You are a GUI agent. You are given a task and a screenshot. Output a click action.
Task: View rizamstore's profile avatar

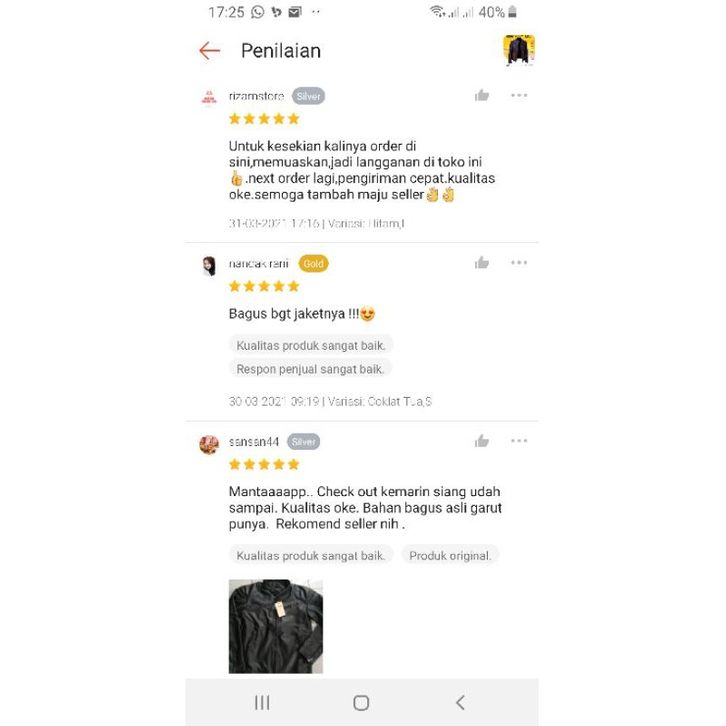[209, 98]
